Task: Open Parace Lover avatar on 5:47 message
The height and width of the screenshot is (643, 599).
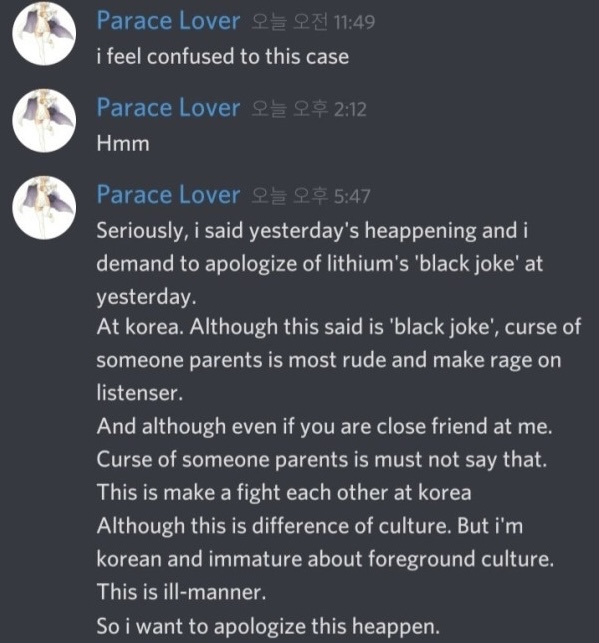Action: coord(44,207)
